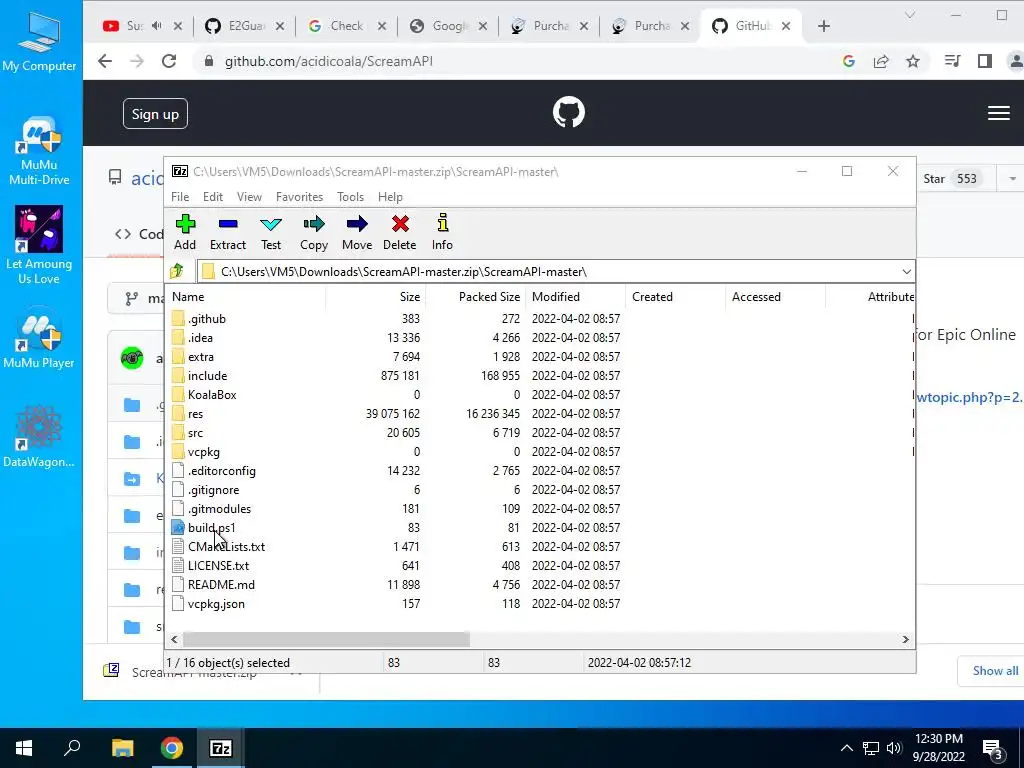Open File Explorer from the taskbar
The height and width of the screenshot is (768, 1024).
coord(122,748)
